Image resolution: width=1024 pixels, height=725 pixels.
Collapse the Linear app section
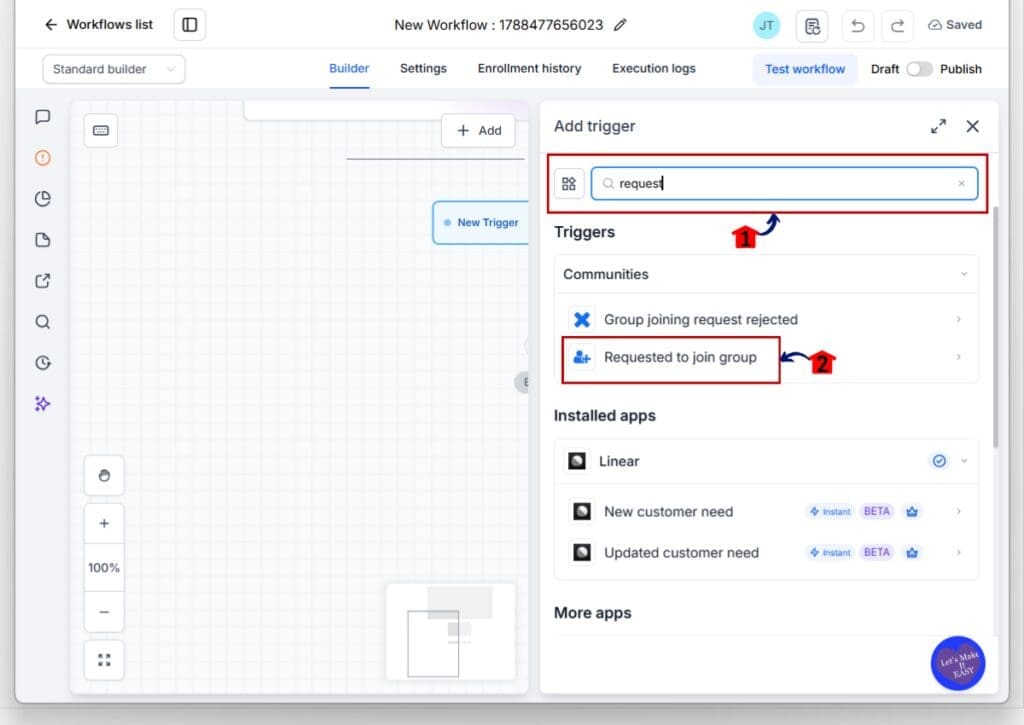point(964,461)
